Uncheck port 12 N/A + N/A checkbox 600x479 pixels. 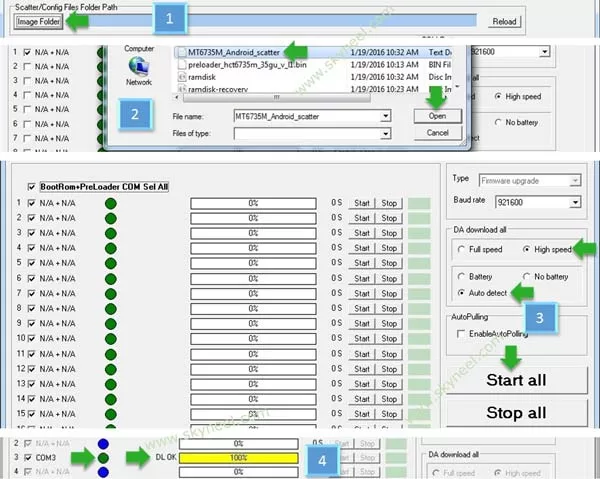coord(31,369)
